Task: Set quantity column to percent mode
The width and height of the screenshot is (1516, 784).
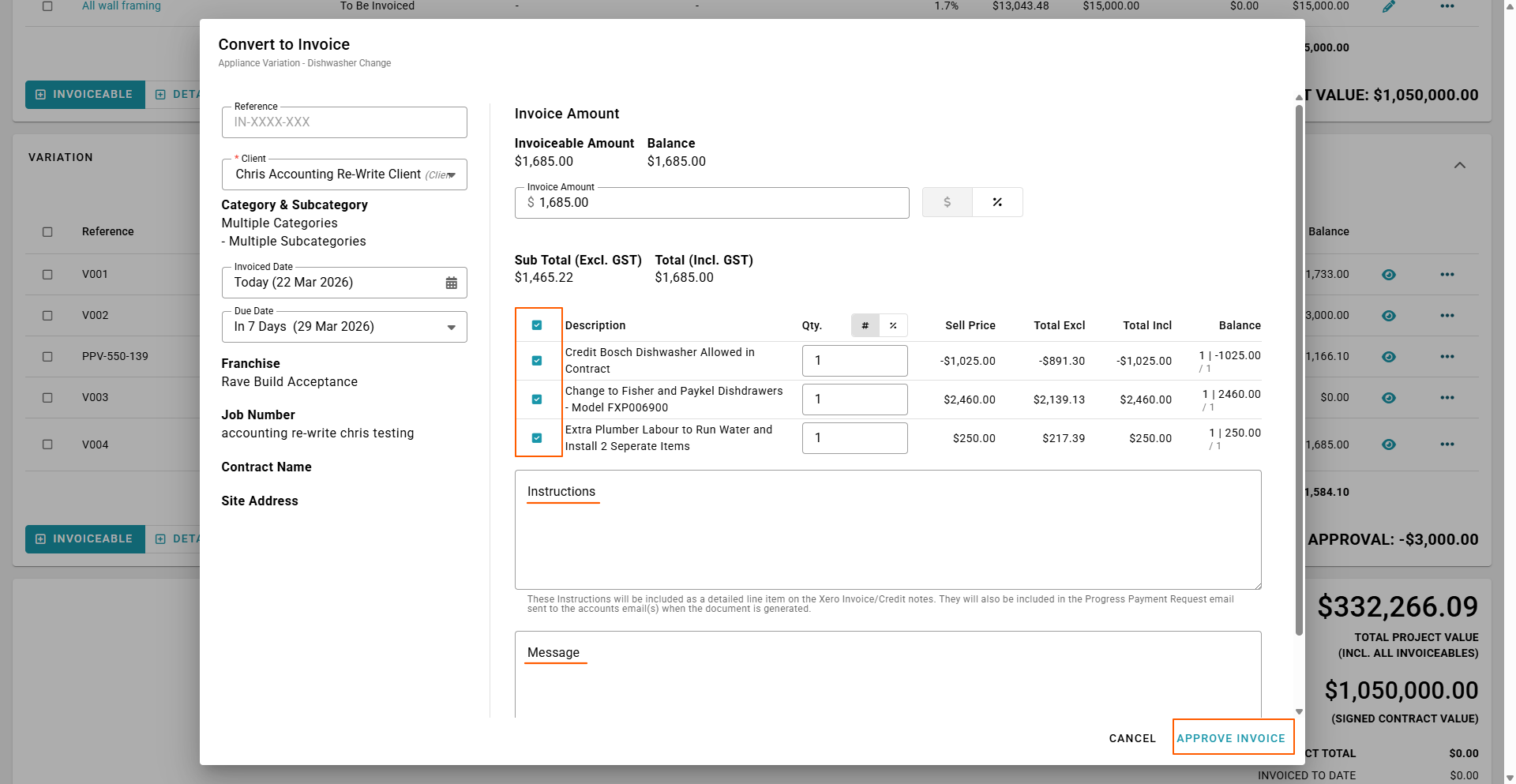Action: click(x=893, y=325)
